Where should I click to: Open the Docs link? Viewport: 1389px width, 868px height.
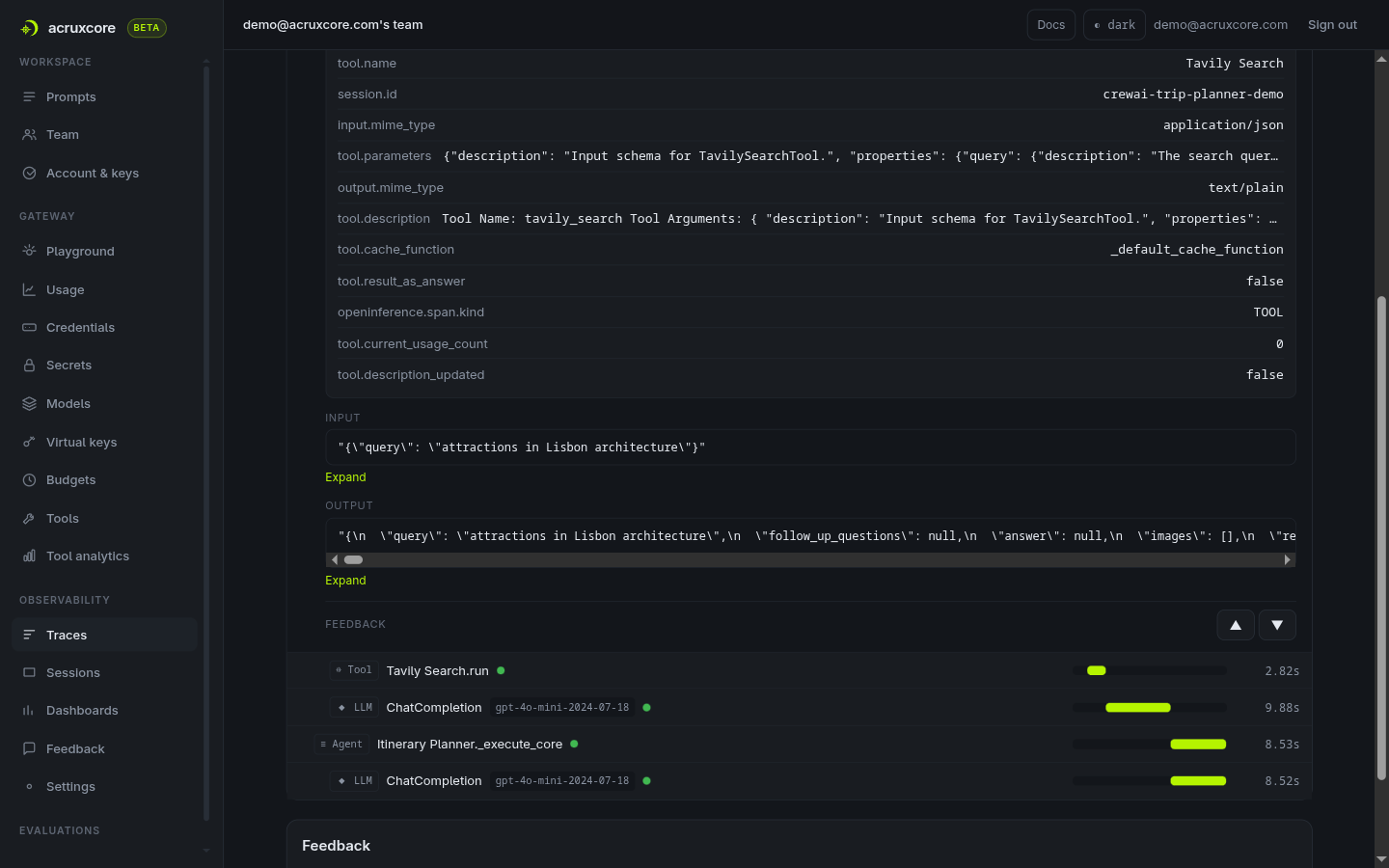[1050, 25]
